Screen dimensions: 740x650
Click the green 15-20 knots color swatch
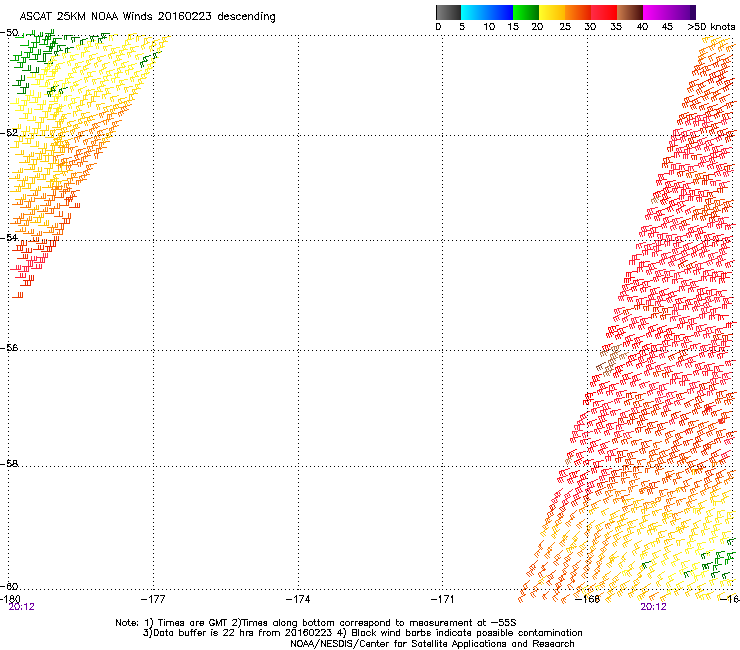pyautogui.click(x=526, y=12)
